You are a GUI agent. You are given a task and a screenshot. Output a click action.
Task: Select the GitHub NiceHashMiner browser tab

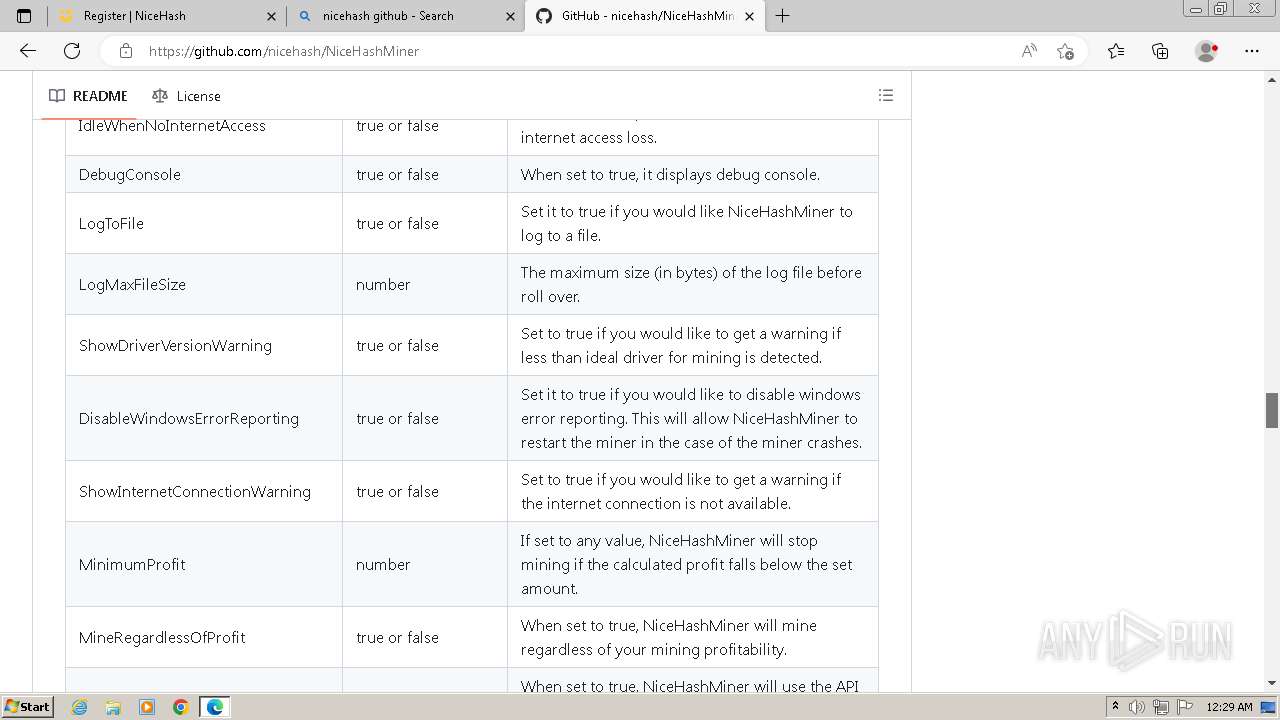tap(645, 16)
